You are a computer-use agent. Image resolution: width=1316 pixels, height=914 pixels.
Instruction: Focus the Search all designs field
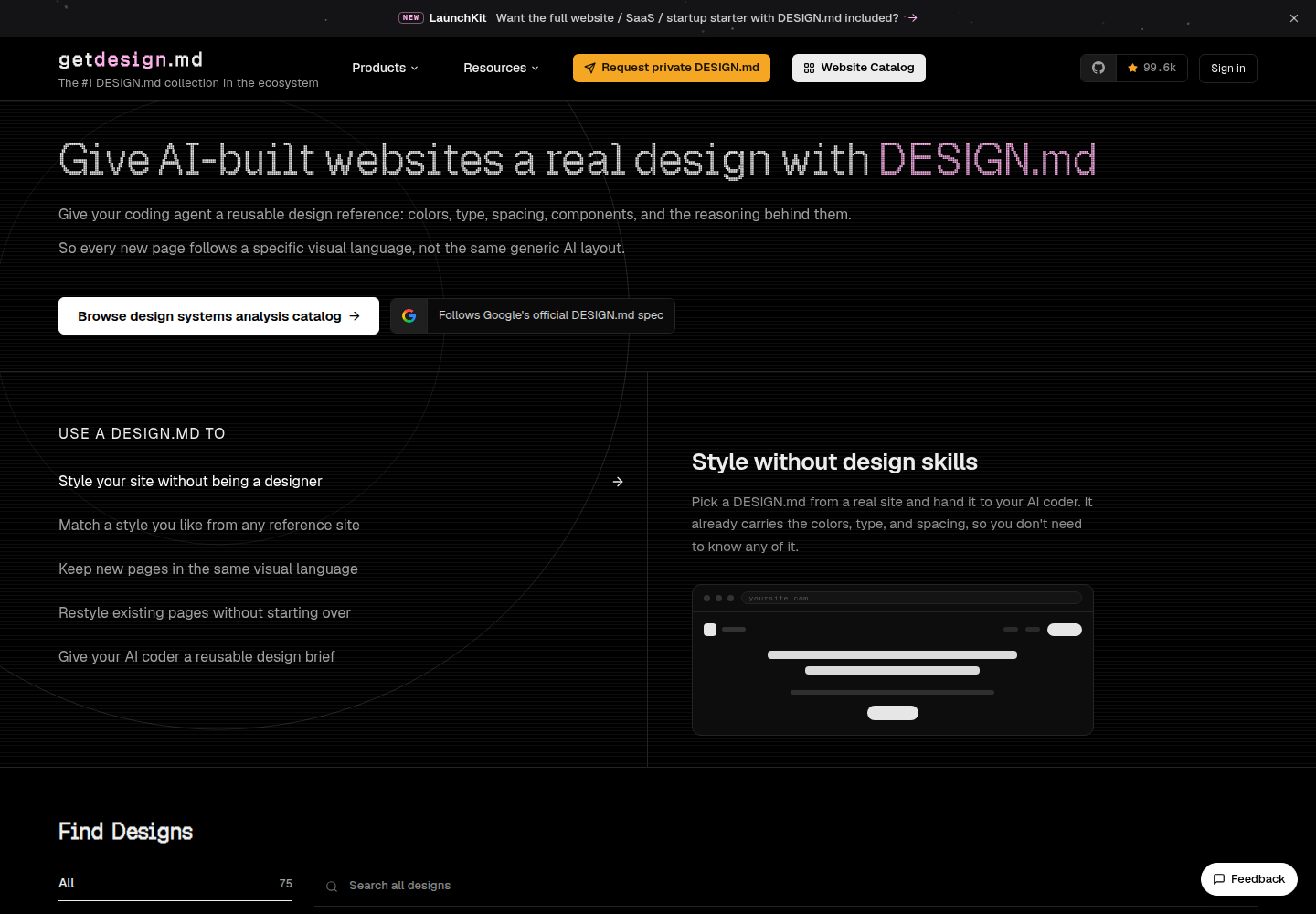point(786,886)
